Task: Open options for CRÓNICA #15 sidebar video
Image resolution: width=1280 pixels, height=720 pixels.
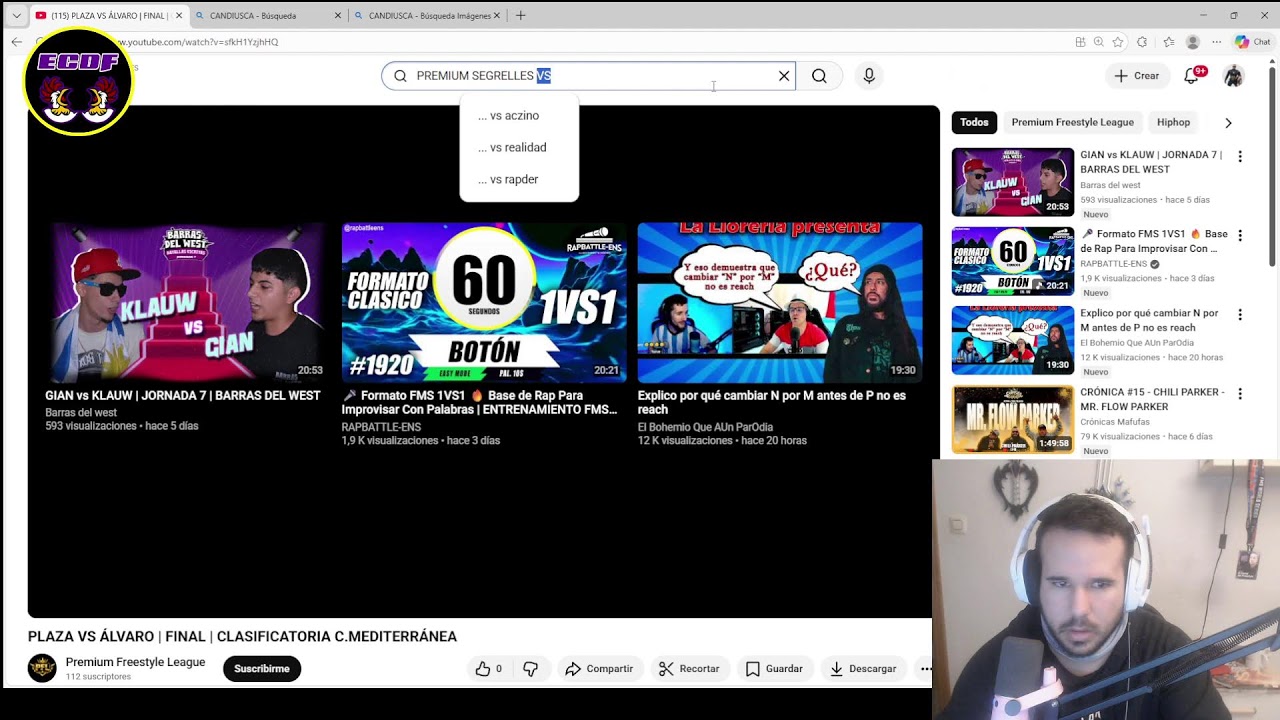Action: (1240, 394)
